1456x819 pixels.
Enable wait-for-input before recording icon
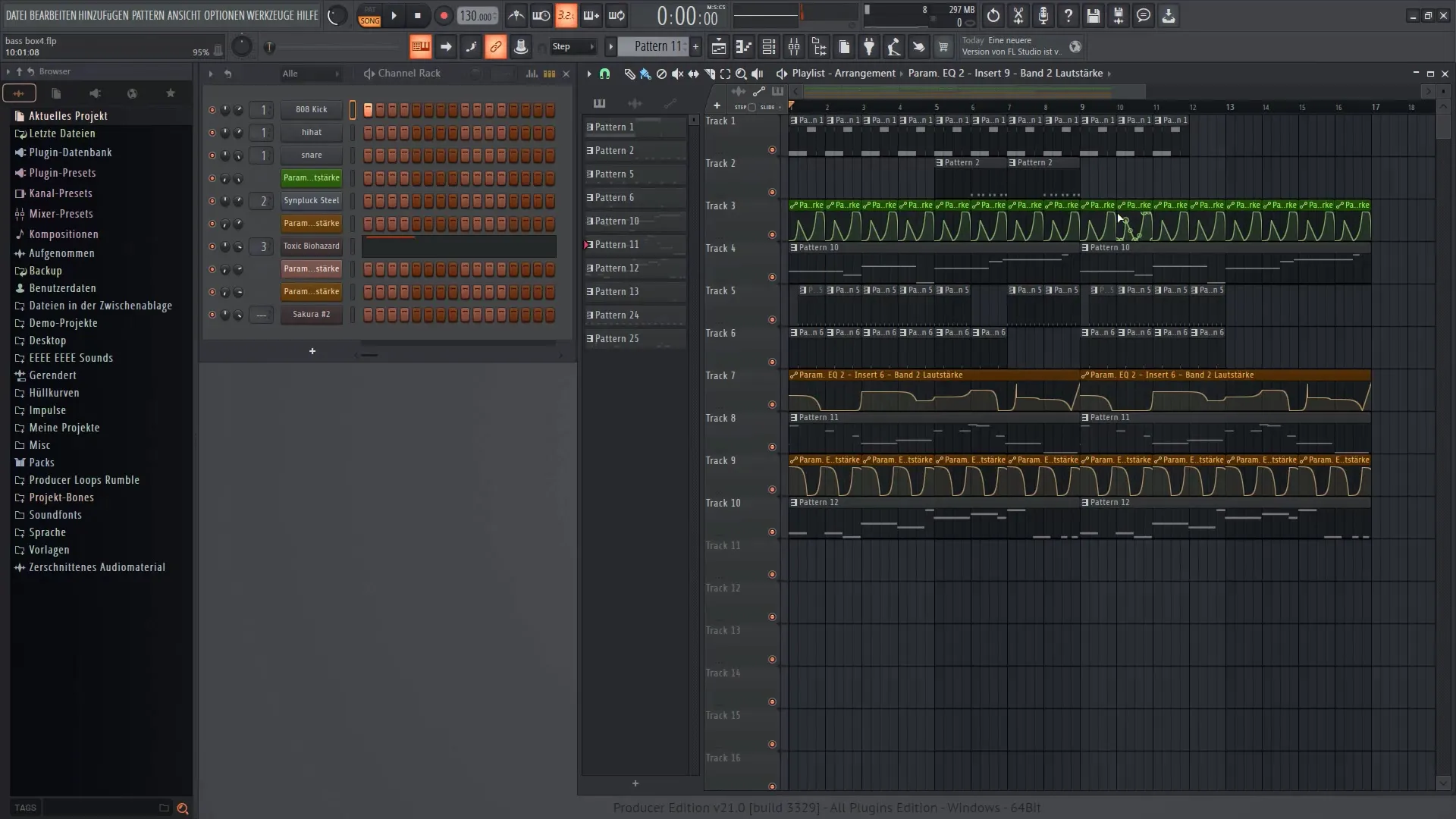click(541, 15)
